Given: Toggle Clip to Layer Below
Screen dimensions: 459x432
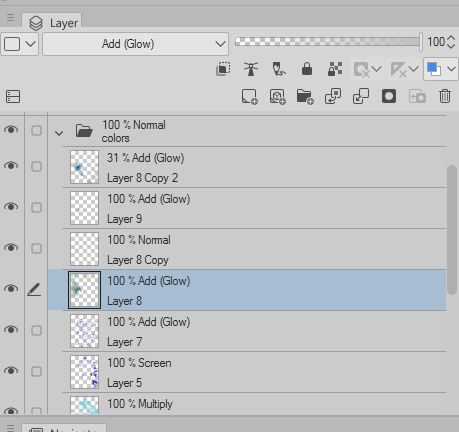Looking at the screenshot, I should (223, 69).
